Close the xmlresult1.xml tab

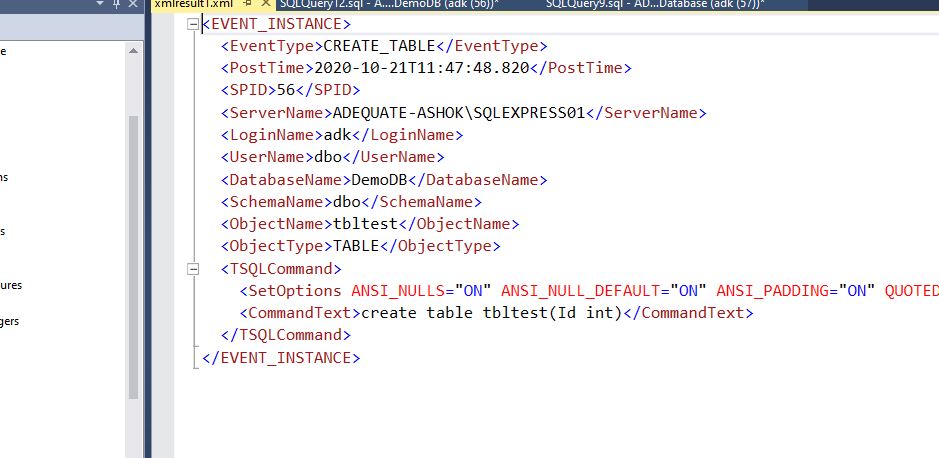(266, 4)
